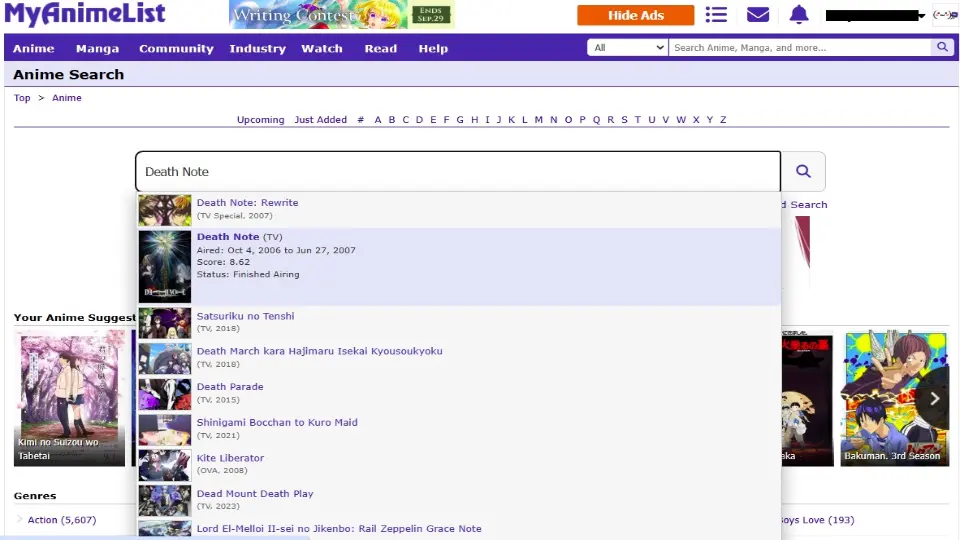960x540 pixels.
Task: Filter anime by the # symbol
Action: click(x=361, y=120)
